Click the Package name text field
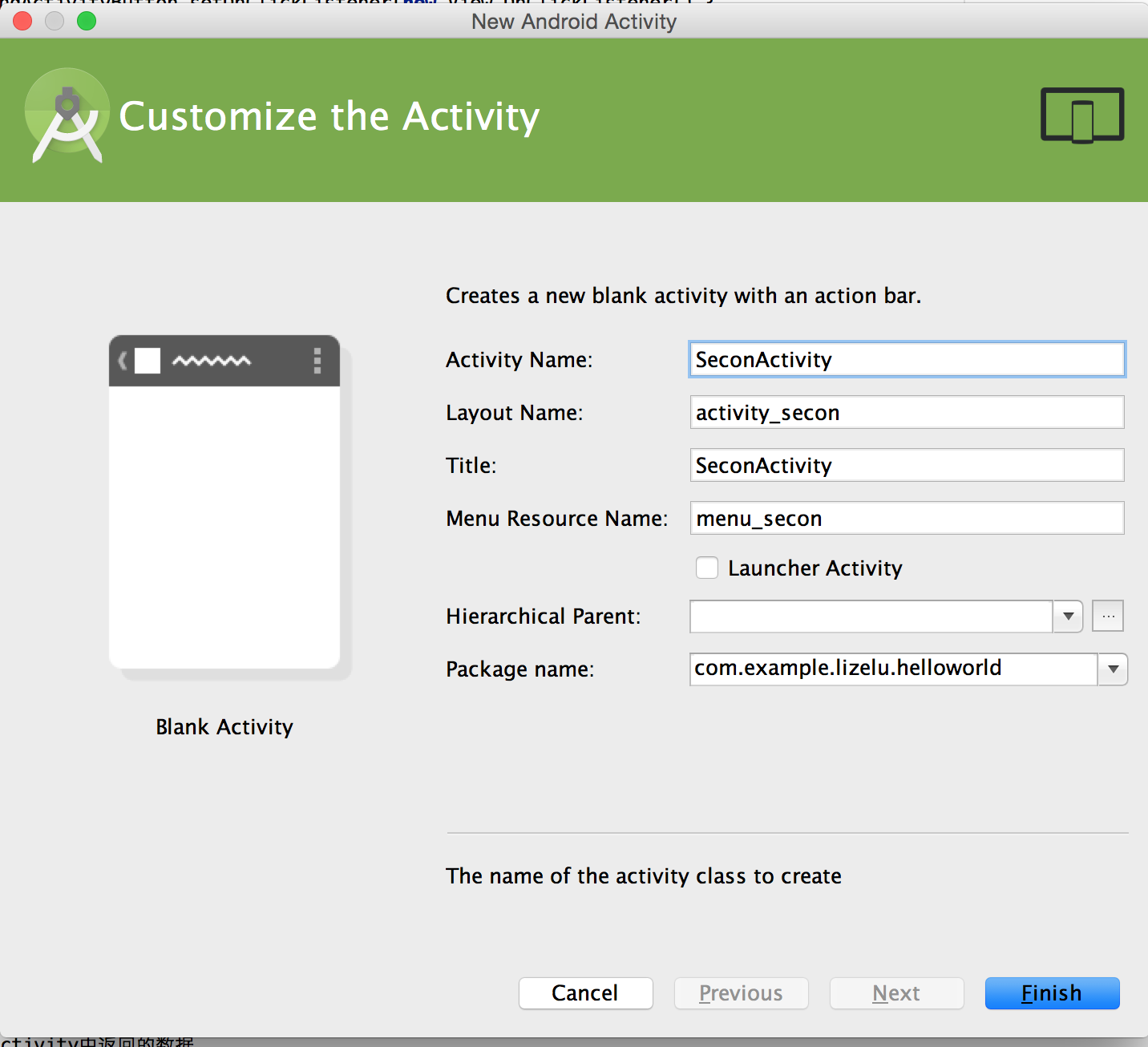 [x=892, y=669]
